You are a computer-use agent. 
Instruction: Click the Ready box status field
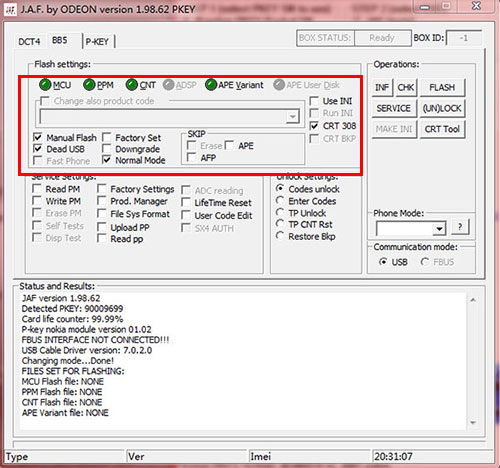[382, 38]
